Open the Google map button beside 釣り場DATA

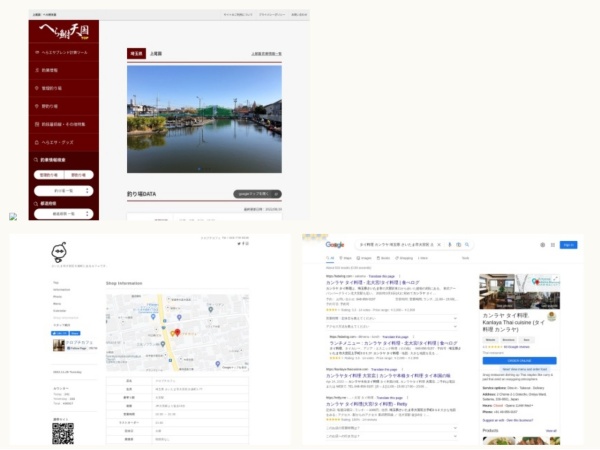coord(257,194)
